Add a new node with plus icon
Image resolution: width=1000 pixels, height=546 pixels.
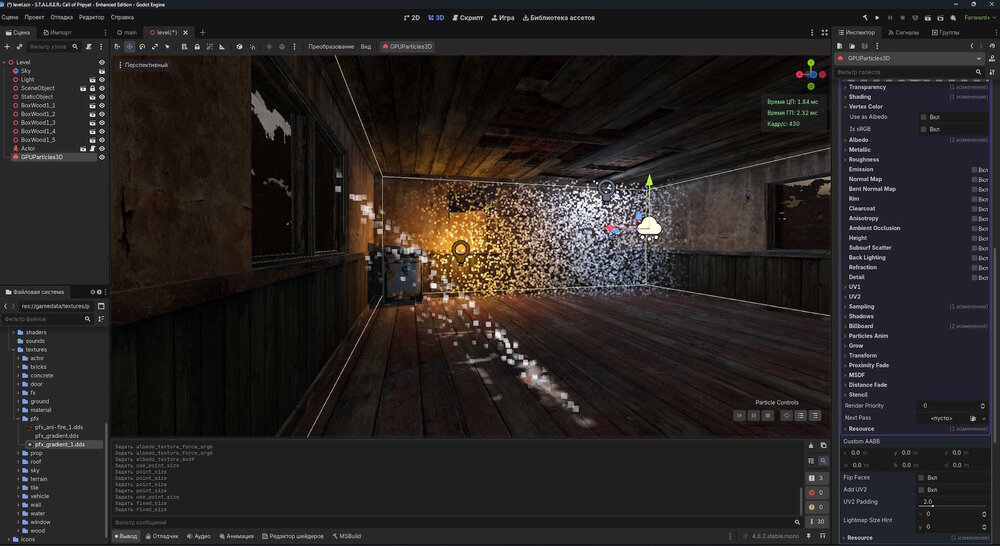(7, 47)
